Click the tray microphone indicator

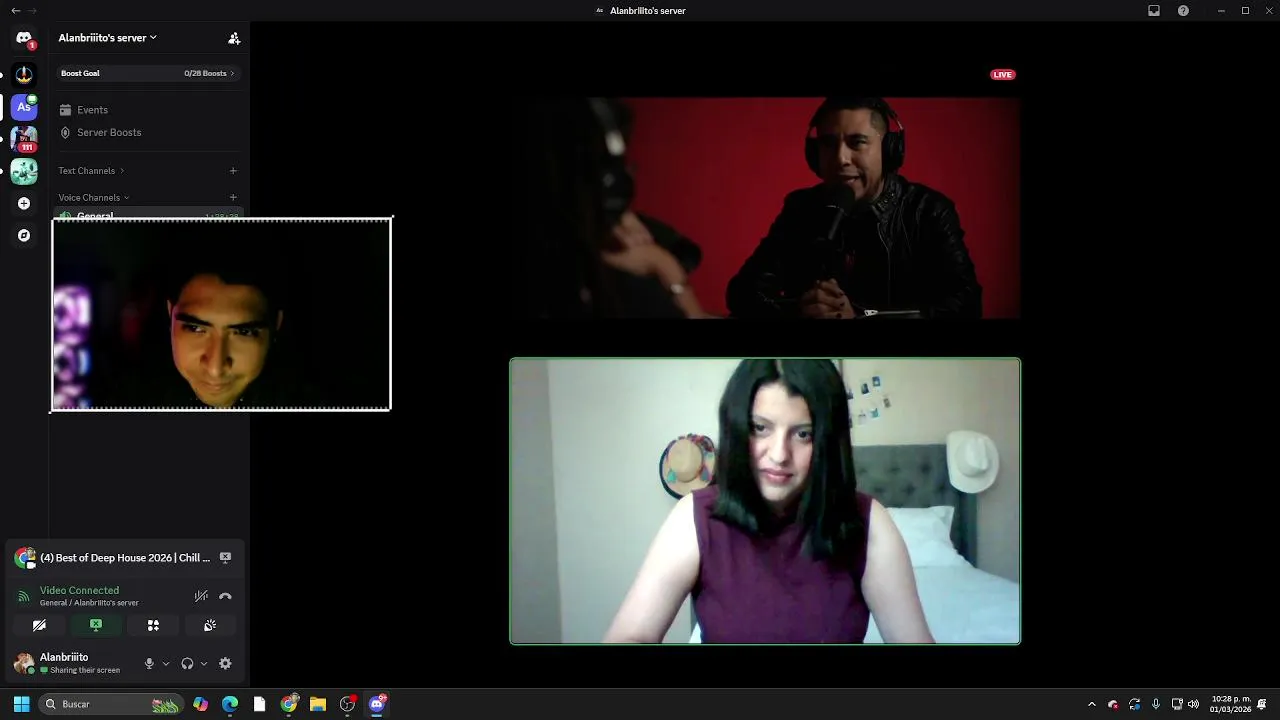tap(1156, 704)
